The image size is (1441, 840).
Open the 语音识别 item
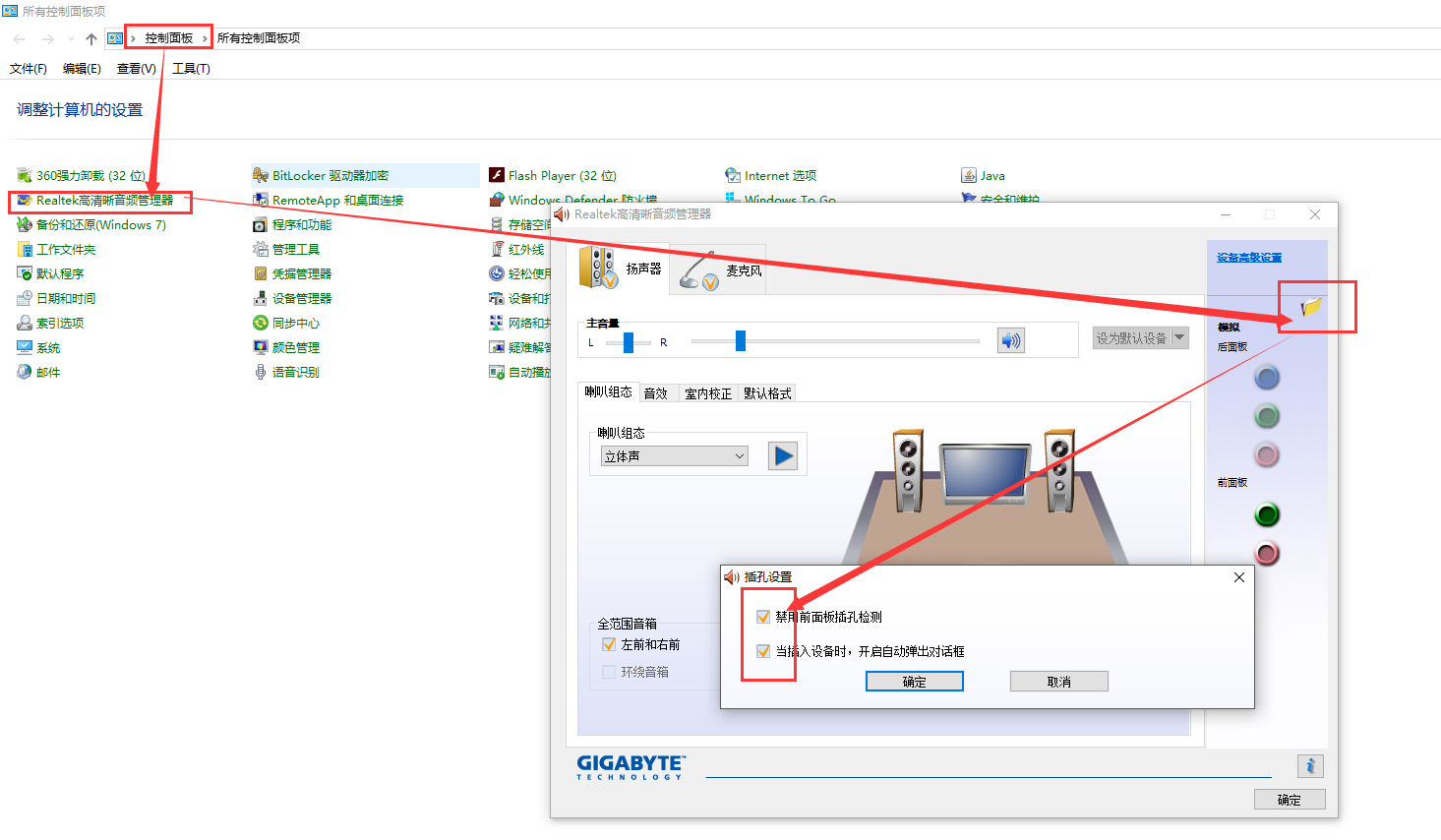click(x=286, y=373)
